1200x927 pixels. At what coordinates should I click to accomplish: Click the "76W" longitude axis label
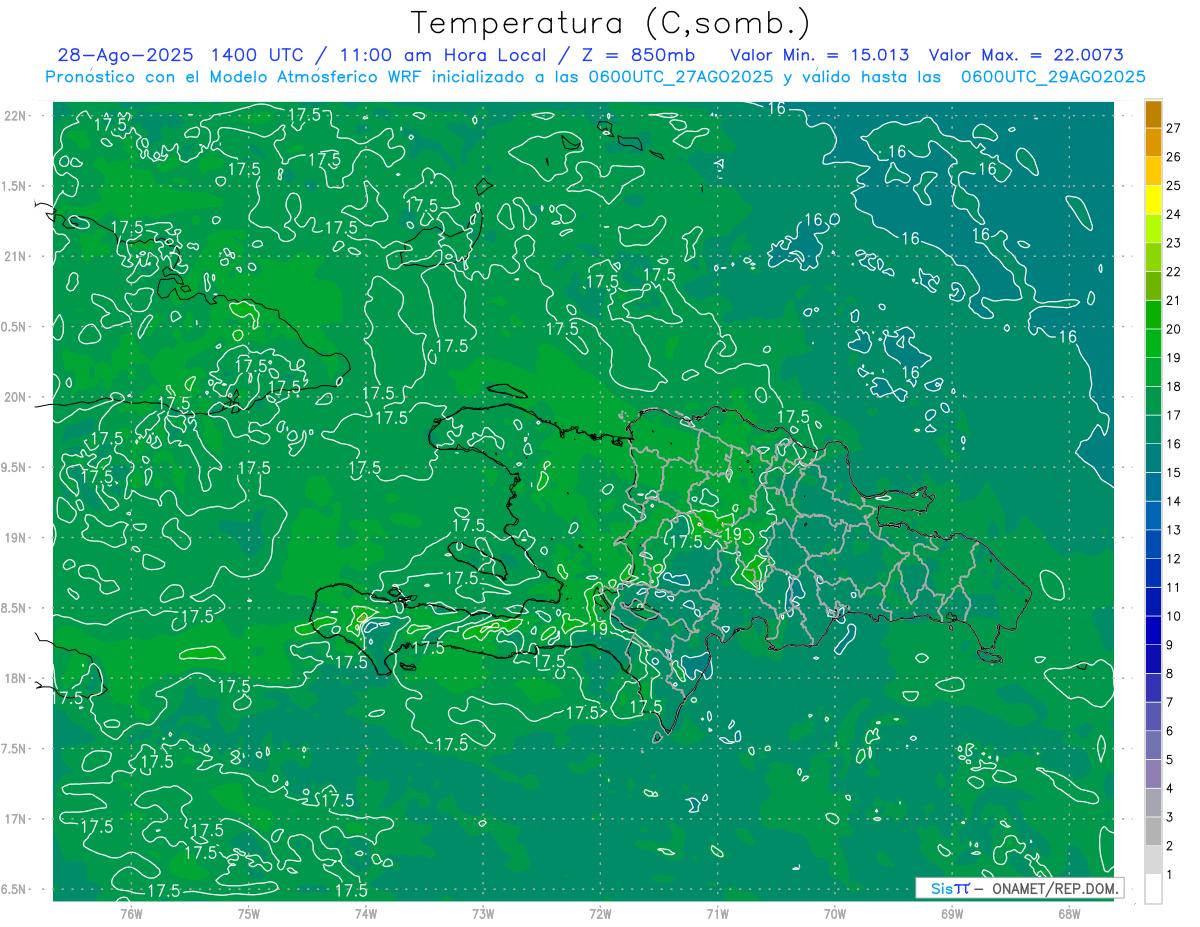(x=131, y=913)
